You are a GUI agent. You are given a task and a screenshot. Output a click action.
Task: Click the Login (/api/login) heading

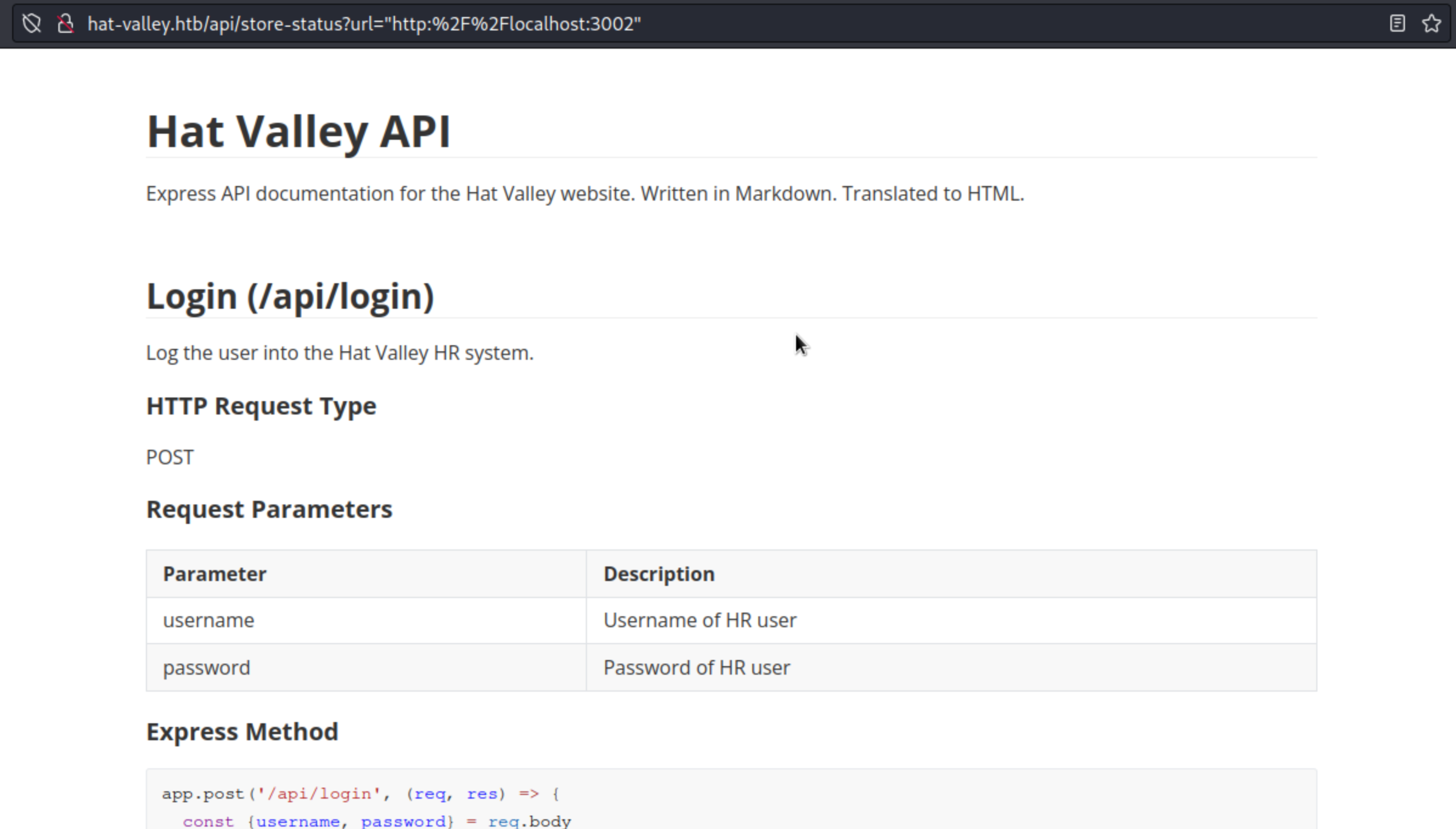tap(290, 296)
